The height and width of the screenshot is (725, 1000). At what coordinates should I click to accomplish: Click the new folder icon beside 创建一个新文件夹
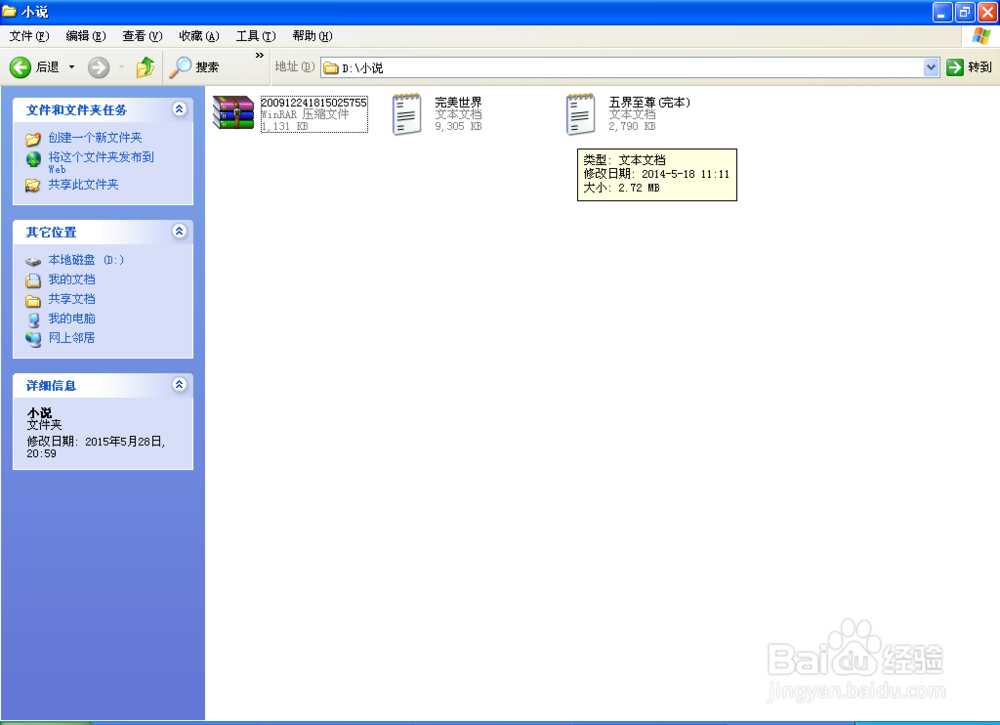click(x=33, y=138)
